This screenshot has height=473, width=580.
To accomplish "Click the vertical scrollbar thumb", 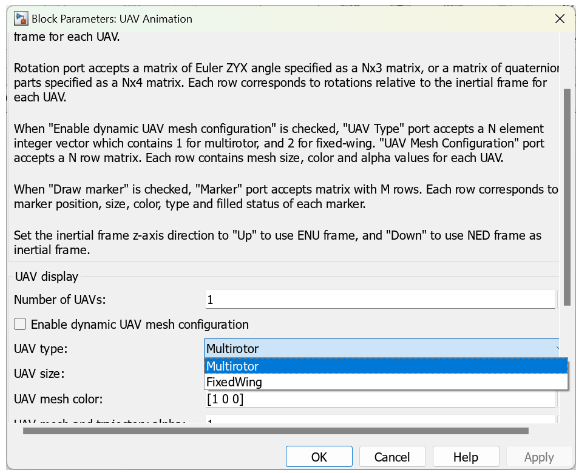I will point(567,197).
